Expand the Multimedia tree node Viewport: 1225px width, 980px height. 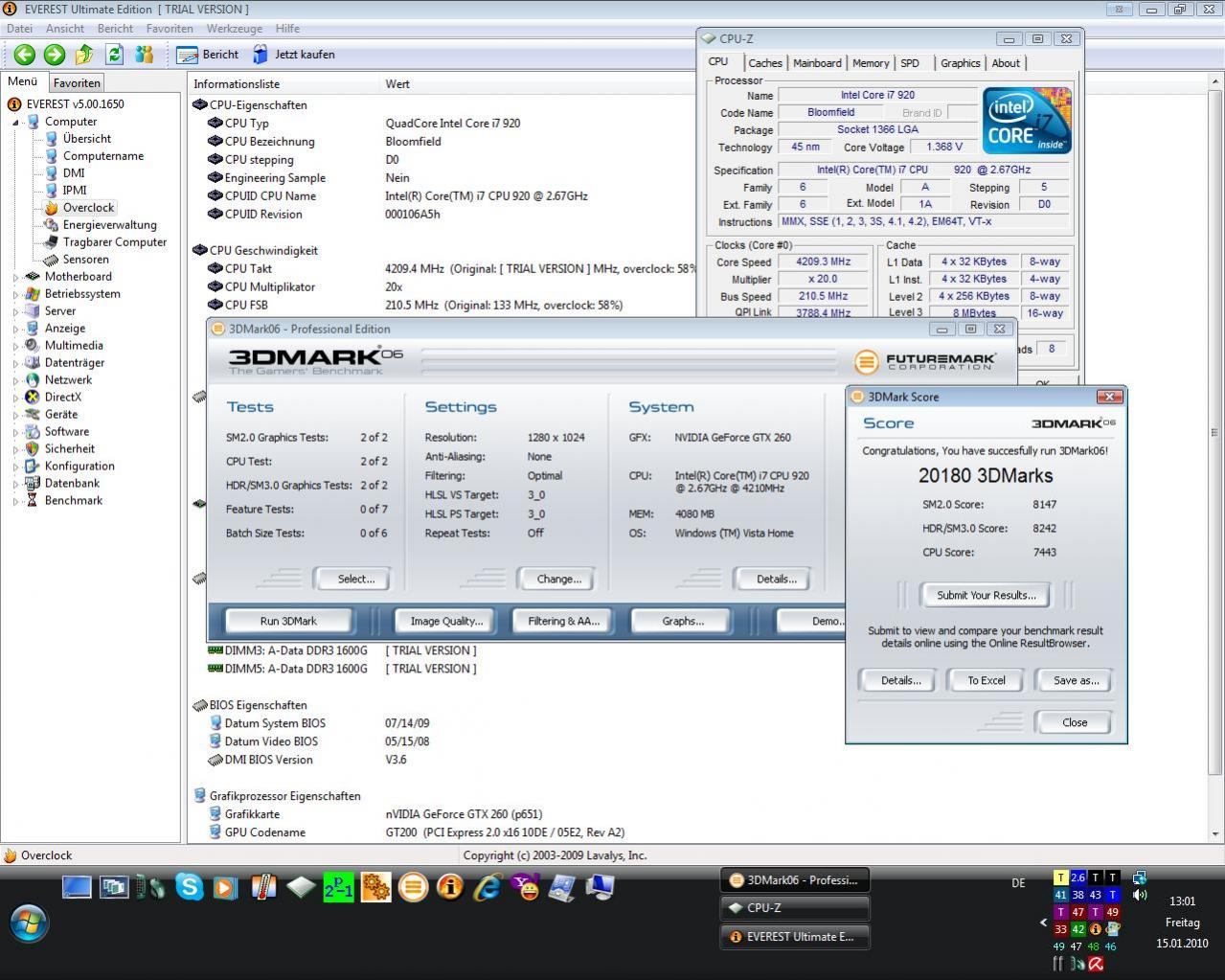click(15, 346)
